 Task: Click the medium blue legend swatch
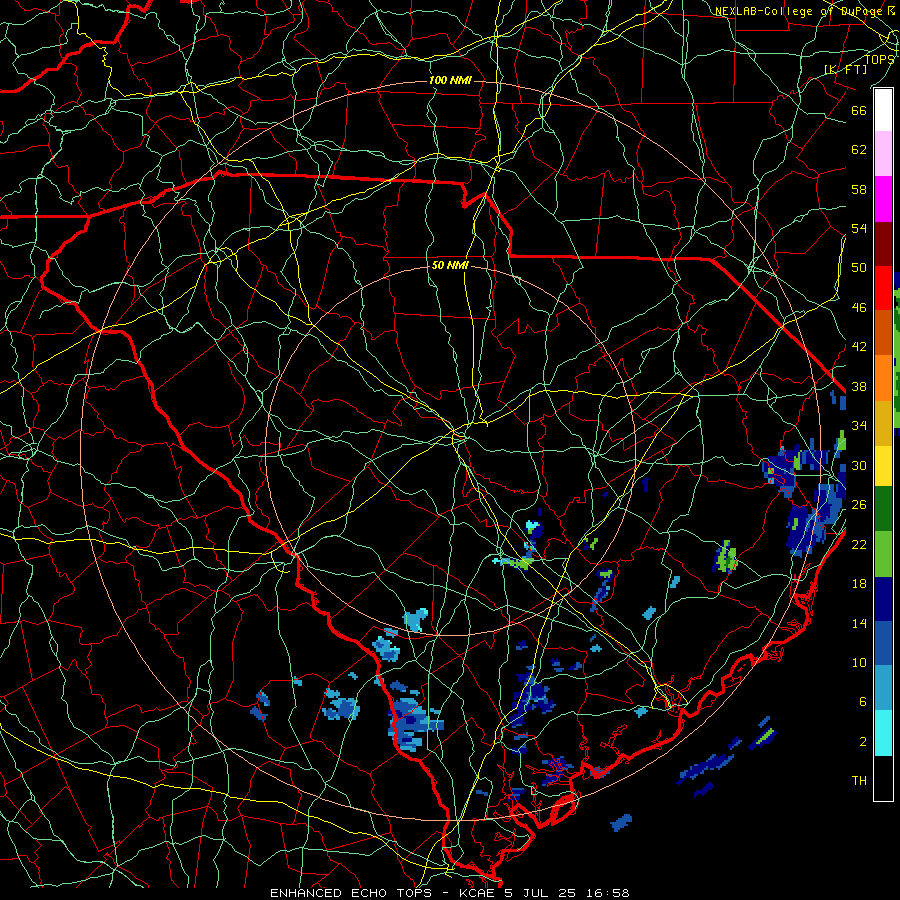tap(883, 643)
